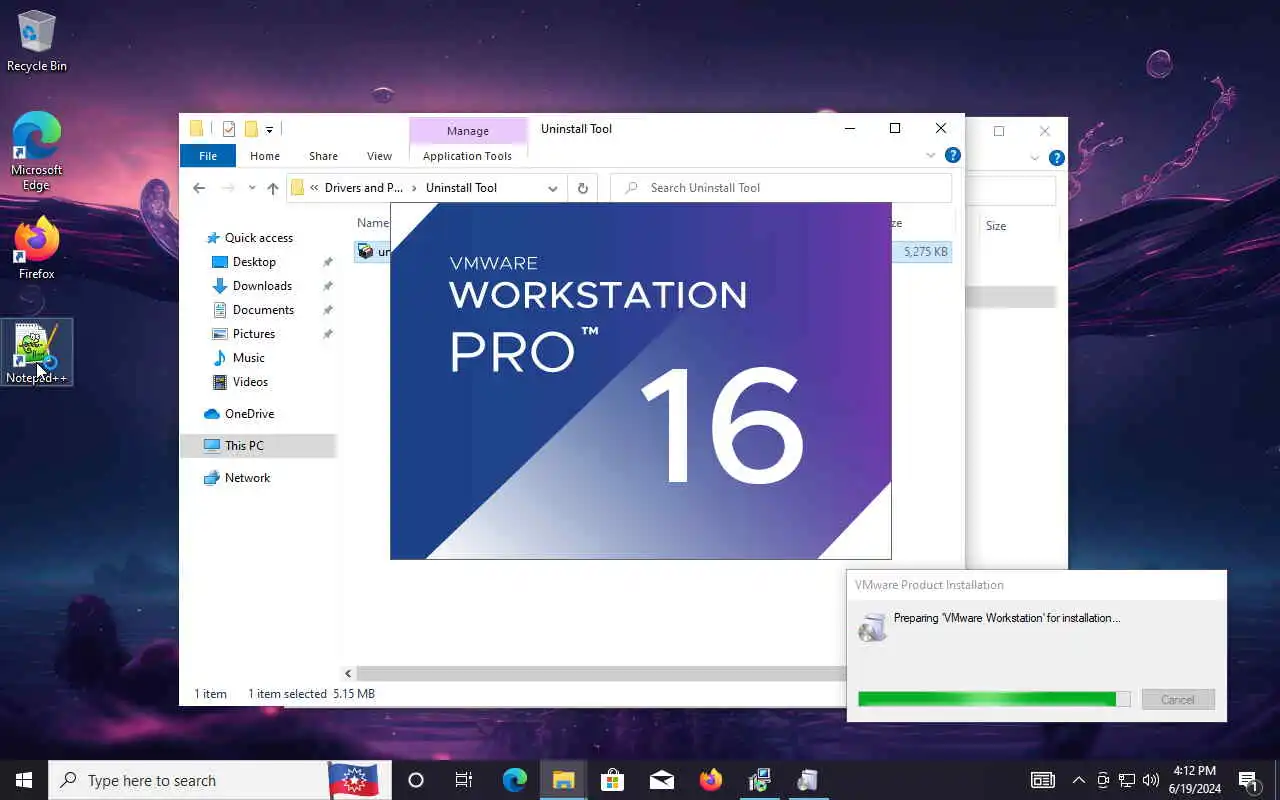
Task: Open Pictures in the navigation pane
Action: tap(254, 334)
